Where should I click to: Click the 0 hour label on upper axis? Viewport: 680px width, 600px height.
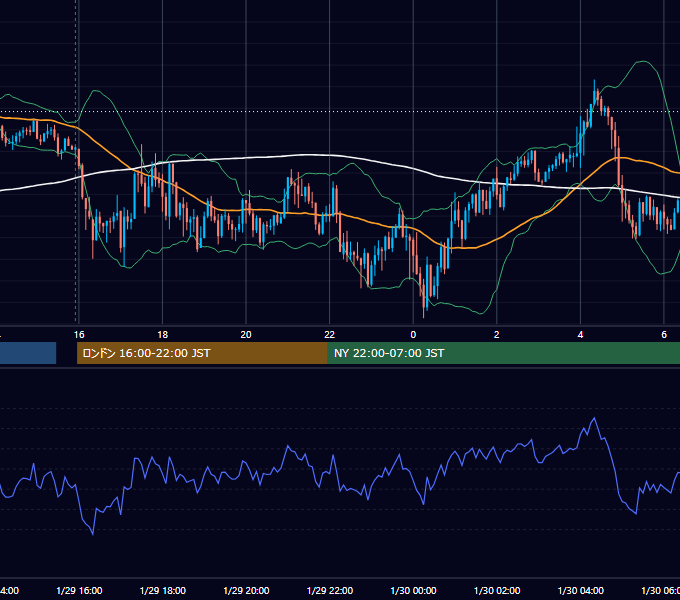point(413,335)
